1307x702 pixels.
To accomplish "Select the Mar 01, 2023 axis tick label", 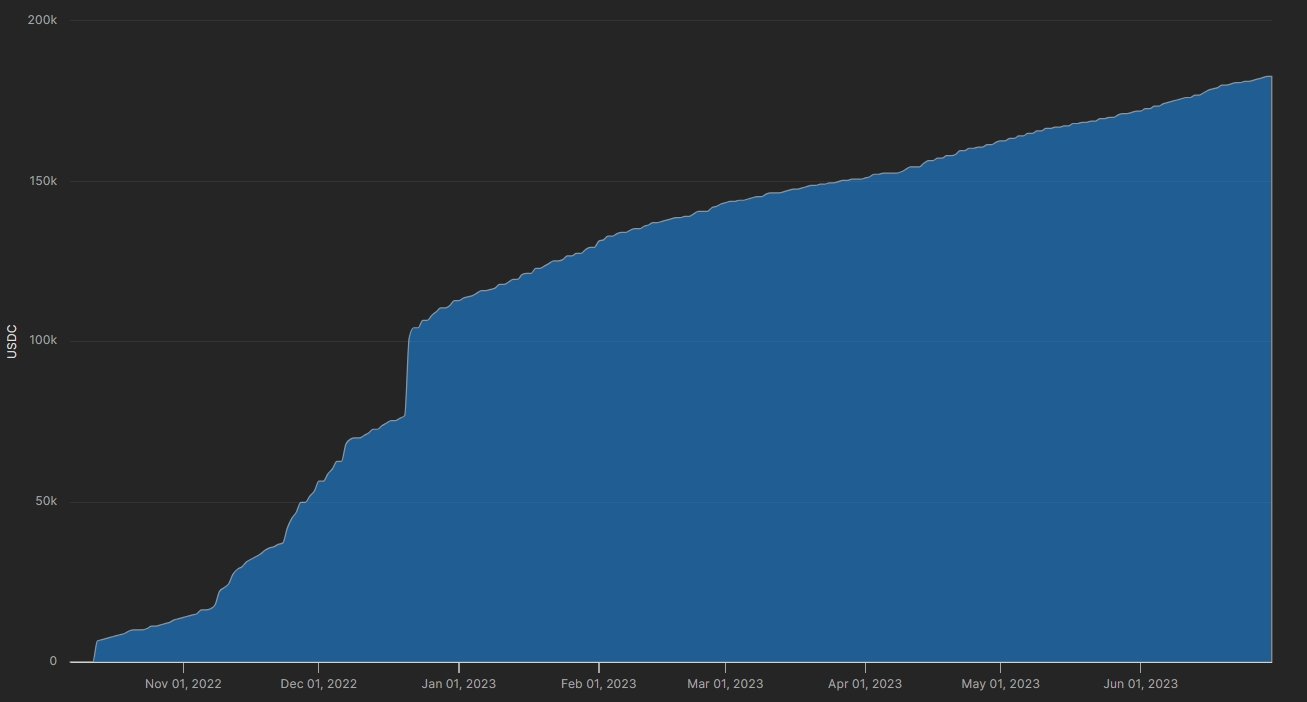I will point(725,684).
